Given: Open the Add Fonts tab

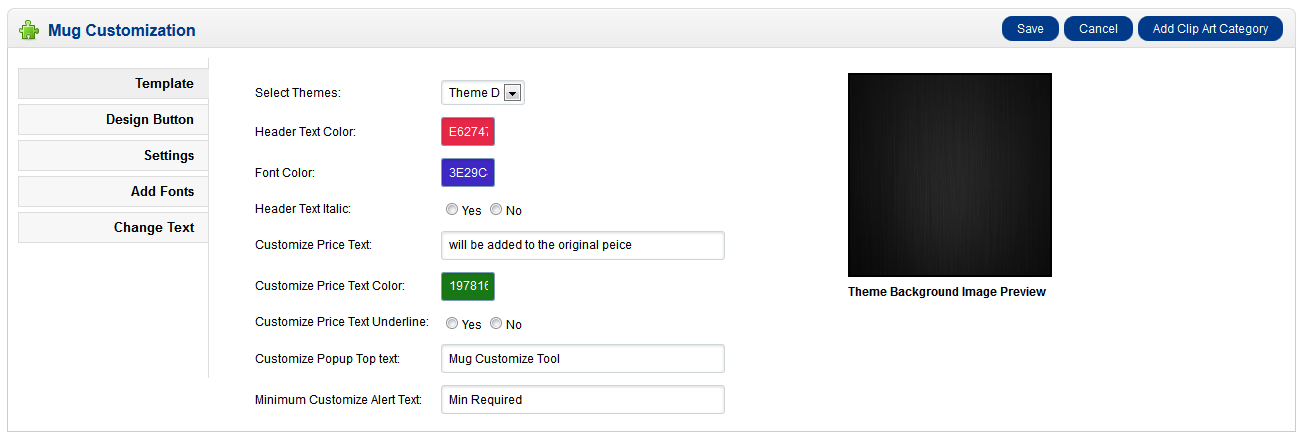Looking at the screenshot, I should (x=113, y=191).
